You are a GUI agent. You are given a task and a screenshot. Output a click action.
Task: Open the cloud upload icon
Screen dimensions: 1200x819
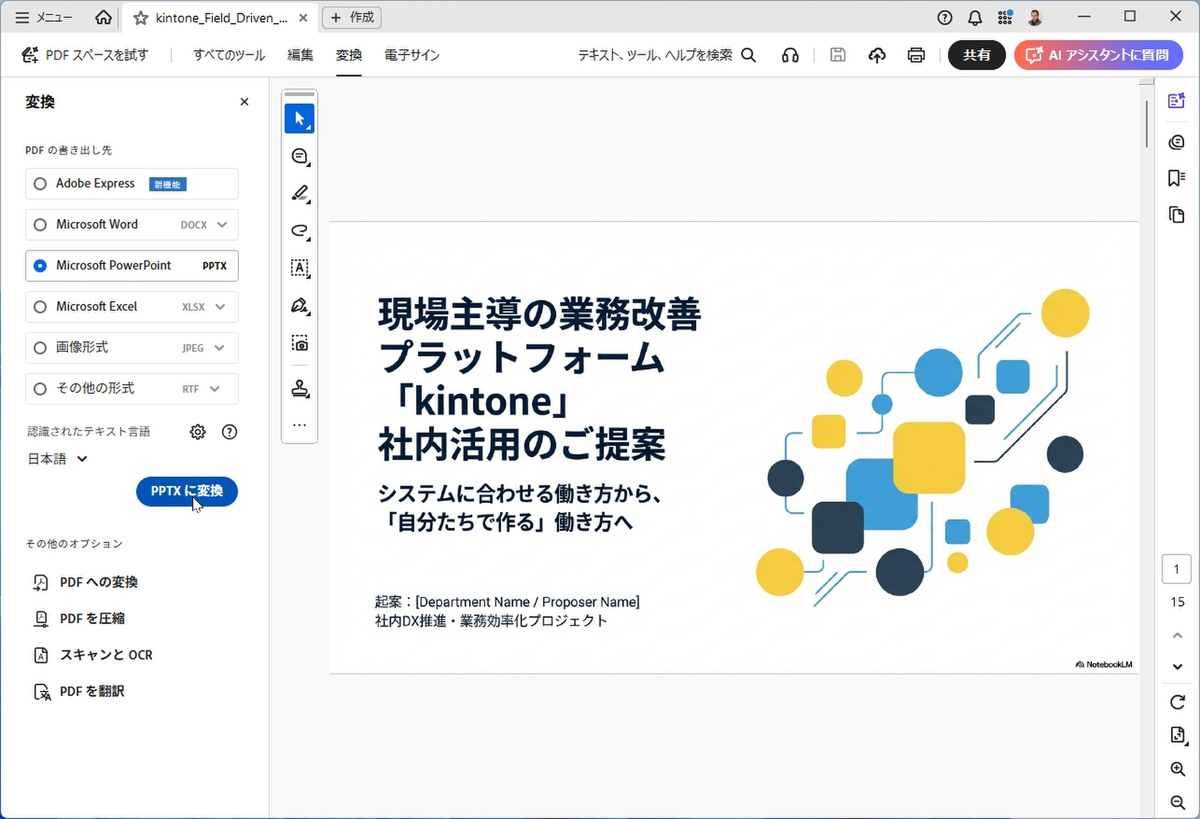pyautogui.click(x=877, y=55)
